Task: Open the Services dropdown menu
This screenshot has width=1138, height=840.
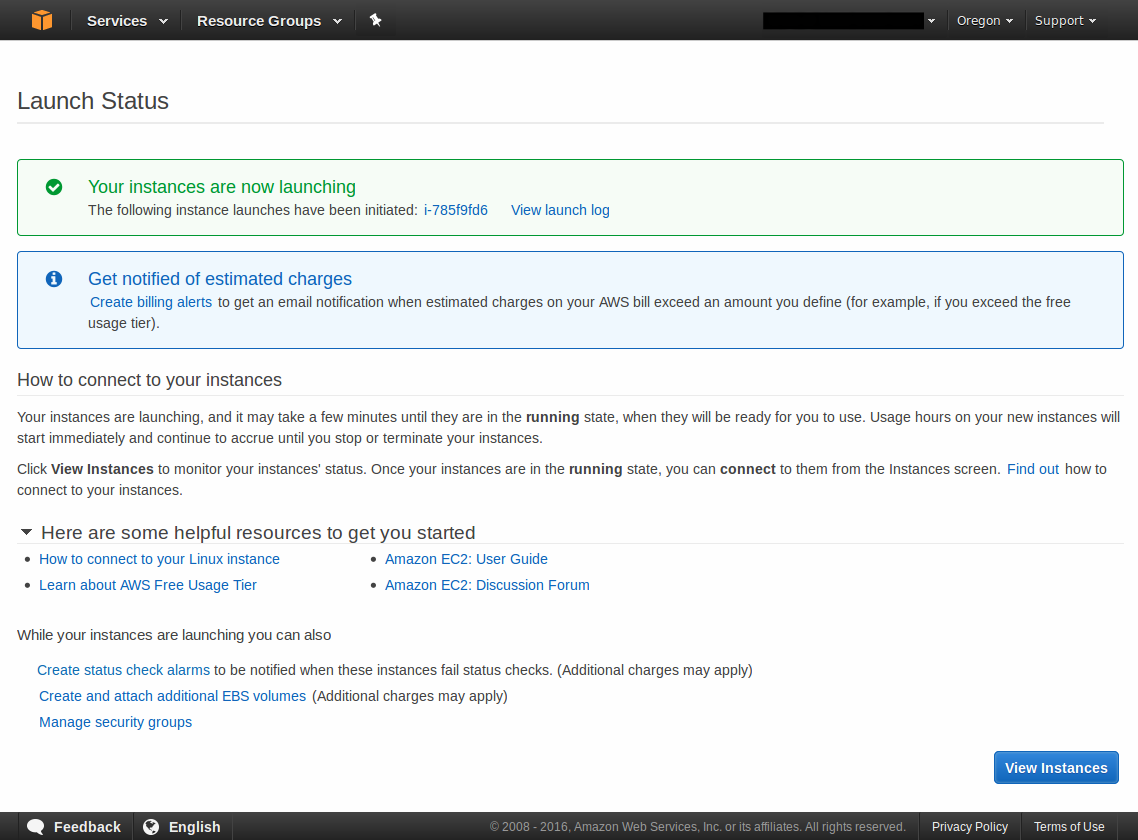Action: [127, 20]
